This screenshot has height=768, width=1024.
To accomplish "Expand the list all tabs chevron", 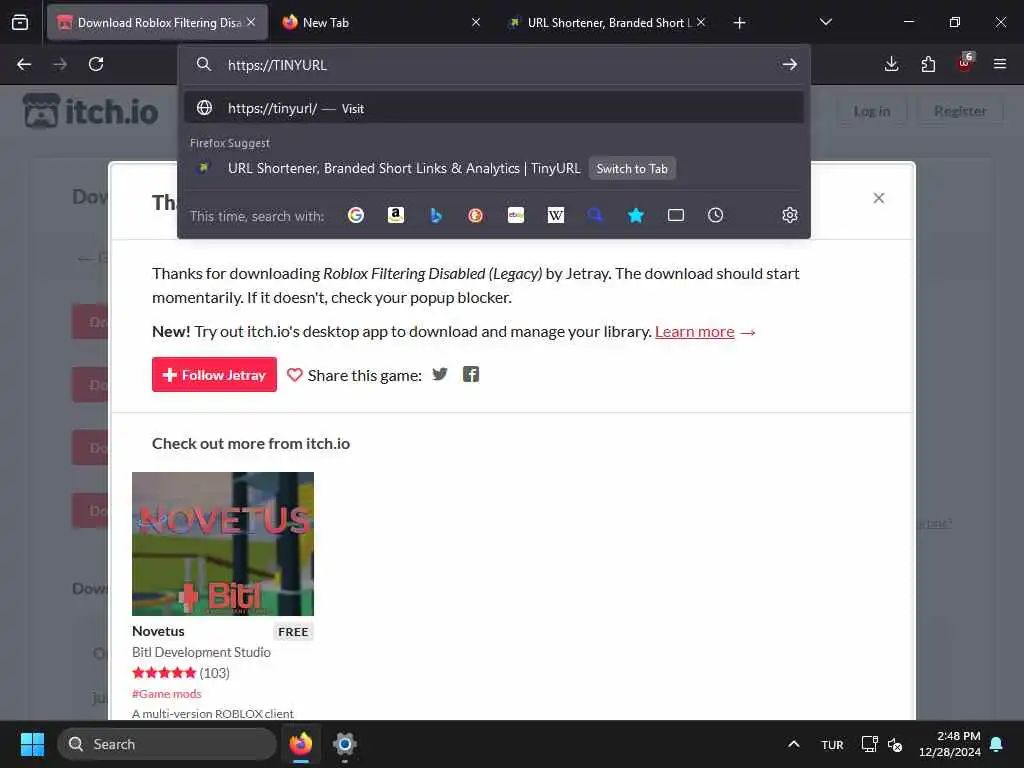I will 825,22.
